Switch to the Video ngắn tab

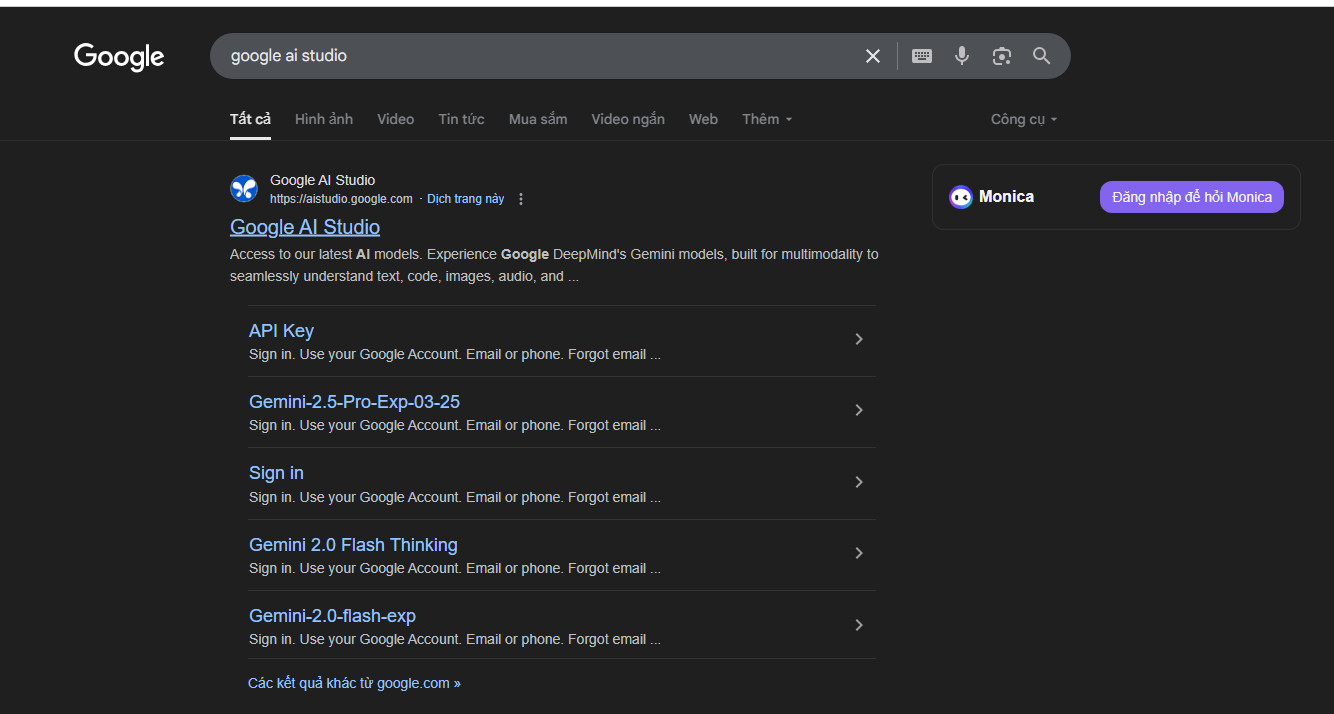click(x=628, y=119)
